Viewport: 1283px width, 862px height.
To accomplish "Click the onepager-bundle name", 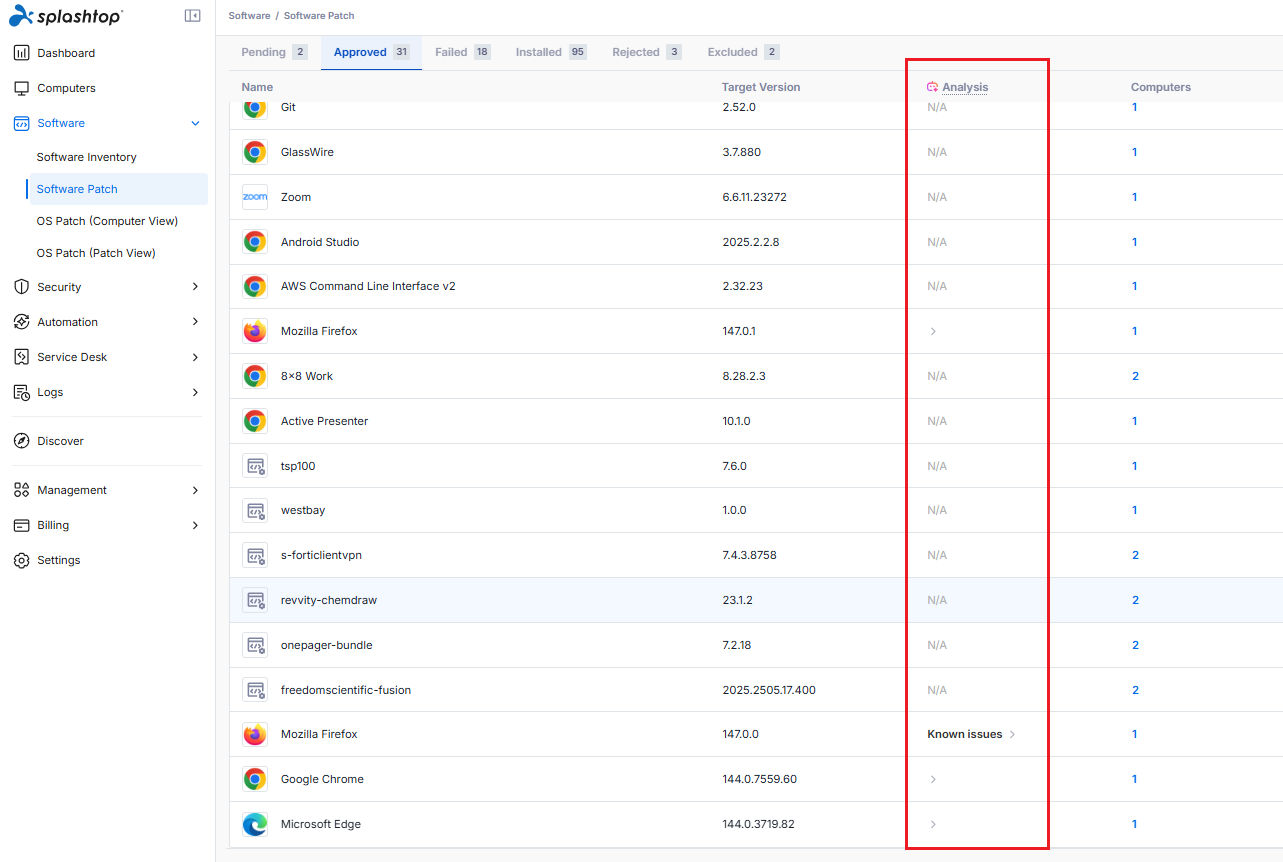I will 327,645.
